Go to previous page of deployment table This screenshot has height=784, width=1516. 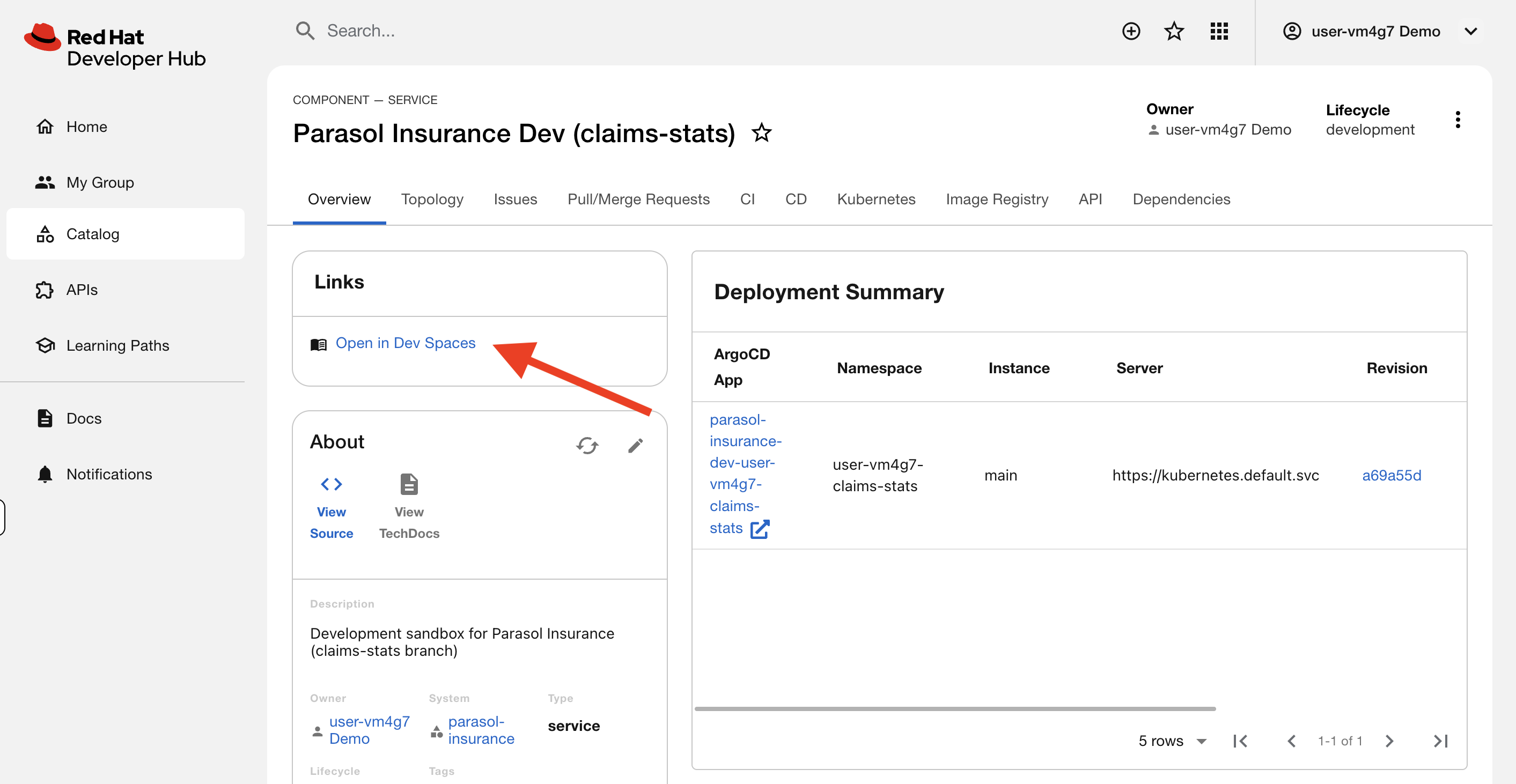(x=1292, y=741)
